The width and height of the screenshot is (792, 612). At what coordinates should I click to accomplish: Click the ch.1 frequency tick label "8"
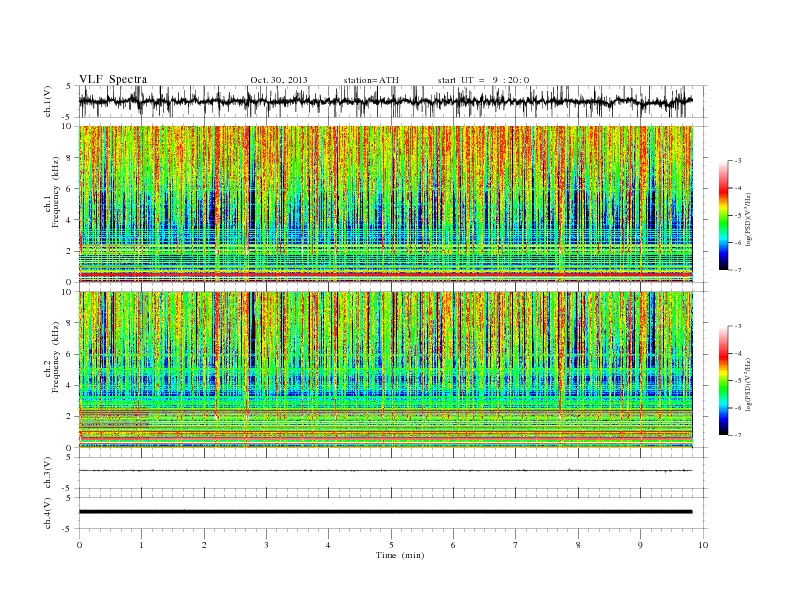coord(70,158)
